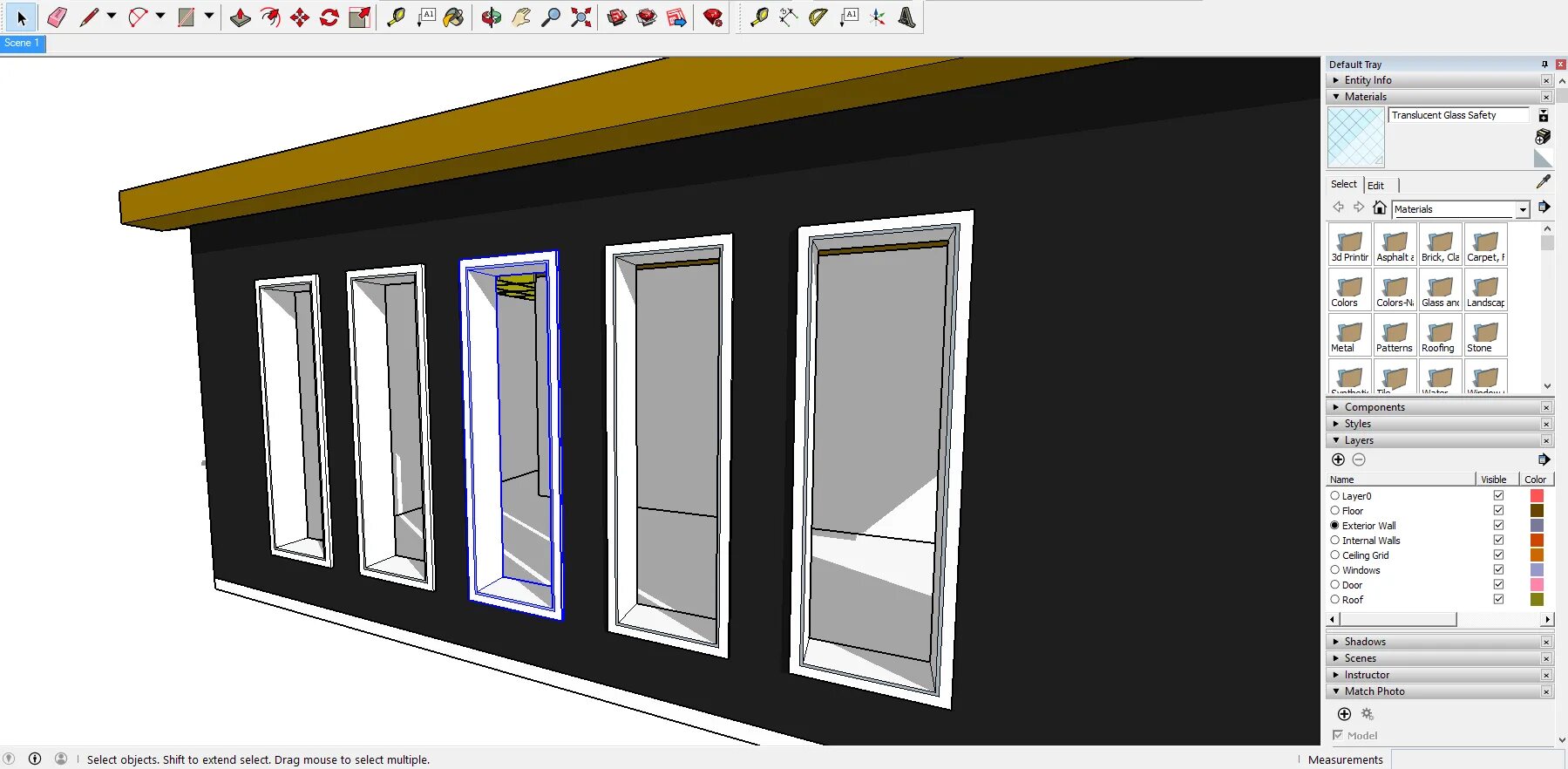Select the Offset tool
Screen dimensions: 1568x769
coord(270,17)
